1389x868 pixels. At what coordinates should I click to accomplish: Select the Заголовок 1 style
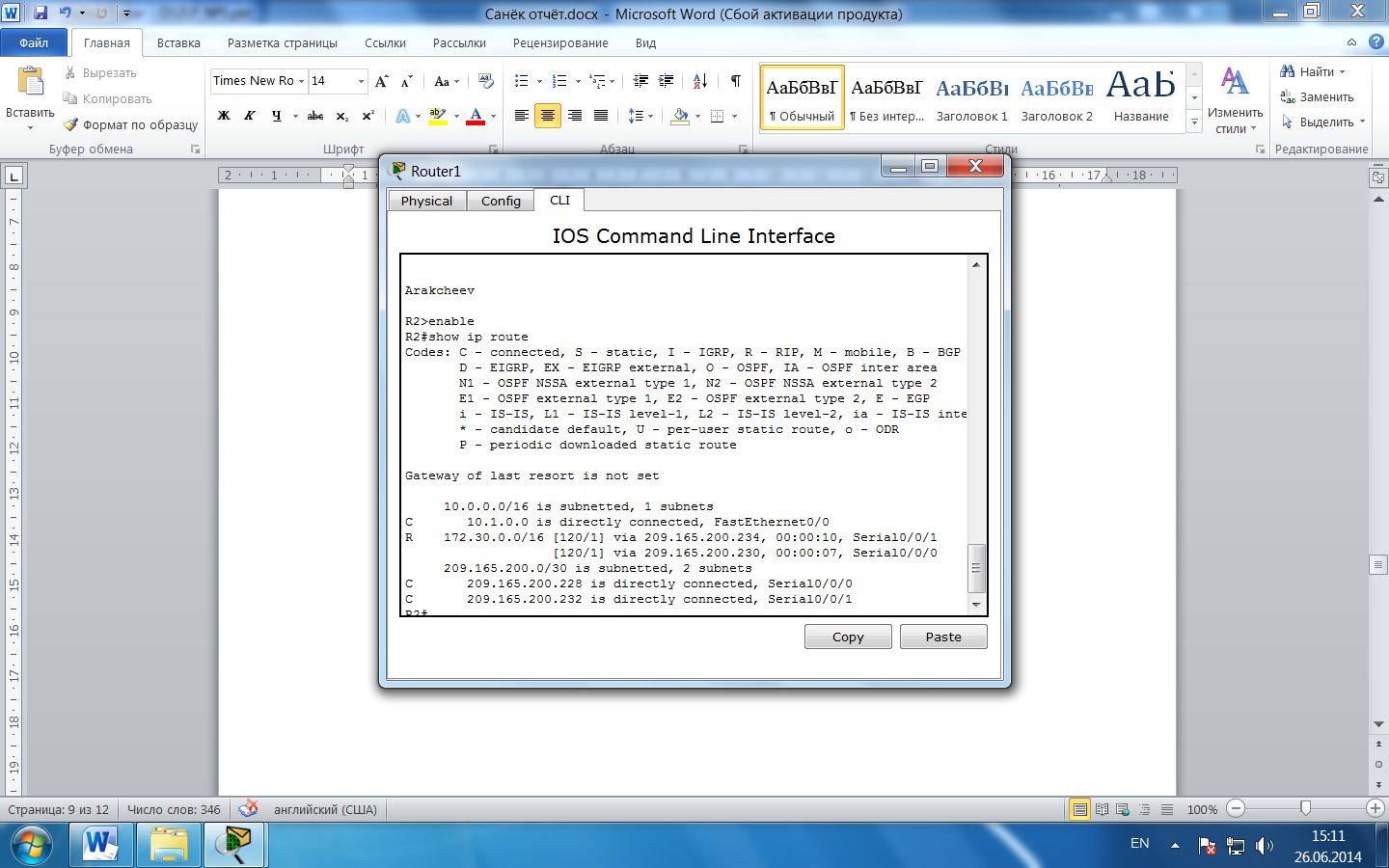(971, 96)
